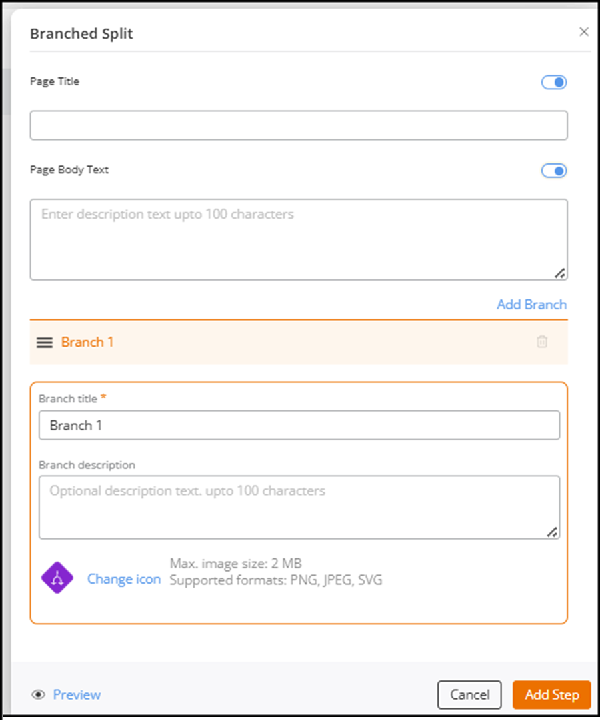Open the Preview link
The height and width of the screenshot is (720, 601).
point(77,695)
